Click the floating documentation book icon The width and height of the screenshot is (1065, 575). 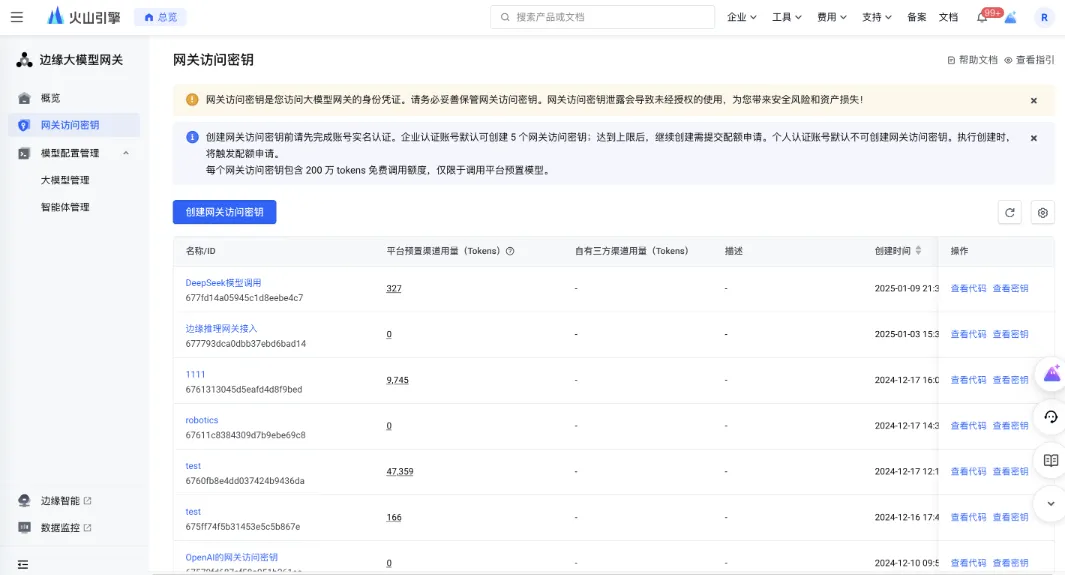click(x=1051, y=460)
